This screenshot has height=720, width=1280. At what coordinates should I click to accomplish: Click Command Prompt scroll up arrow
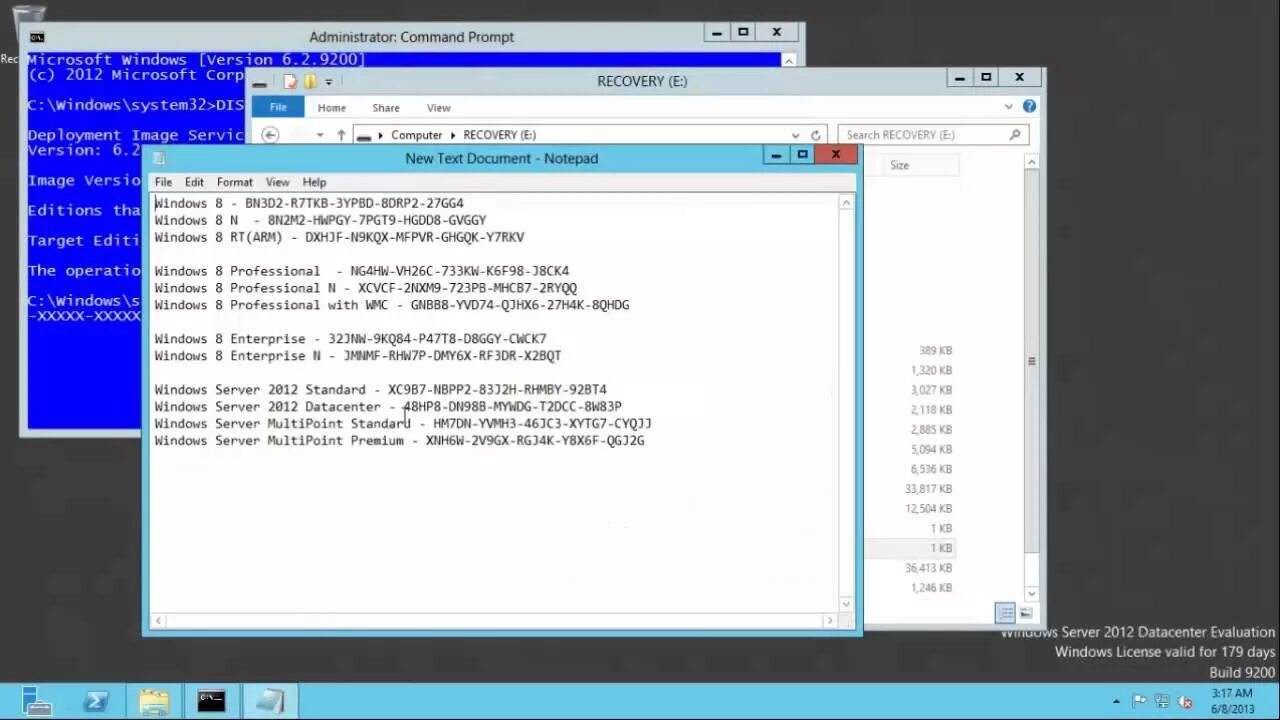(x=788, y=61)
